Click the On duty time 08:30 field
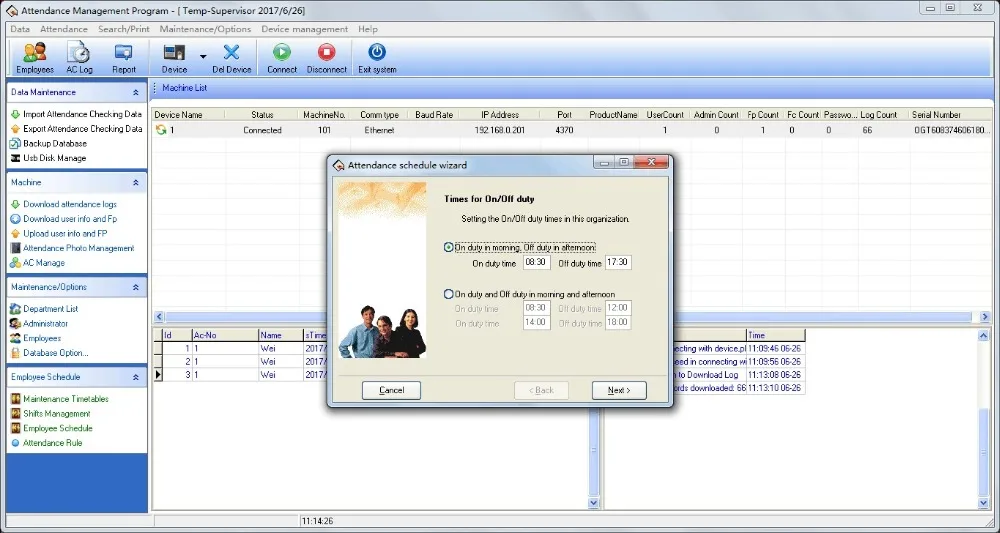The height and width of the screenshot is (533, 1000). point(536,263)
